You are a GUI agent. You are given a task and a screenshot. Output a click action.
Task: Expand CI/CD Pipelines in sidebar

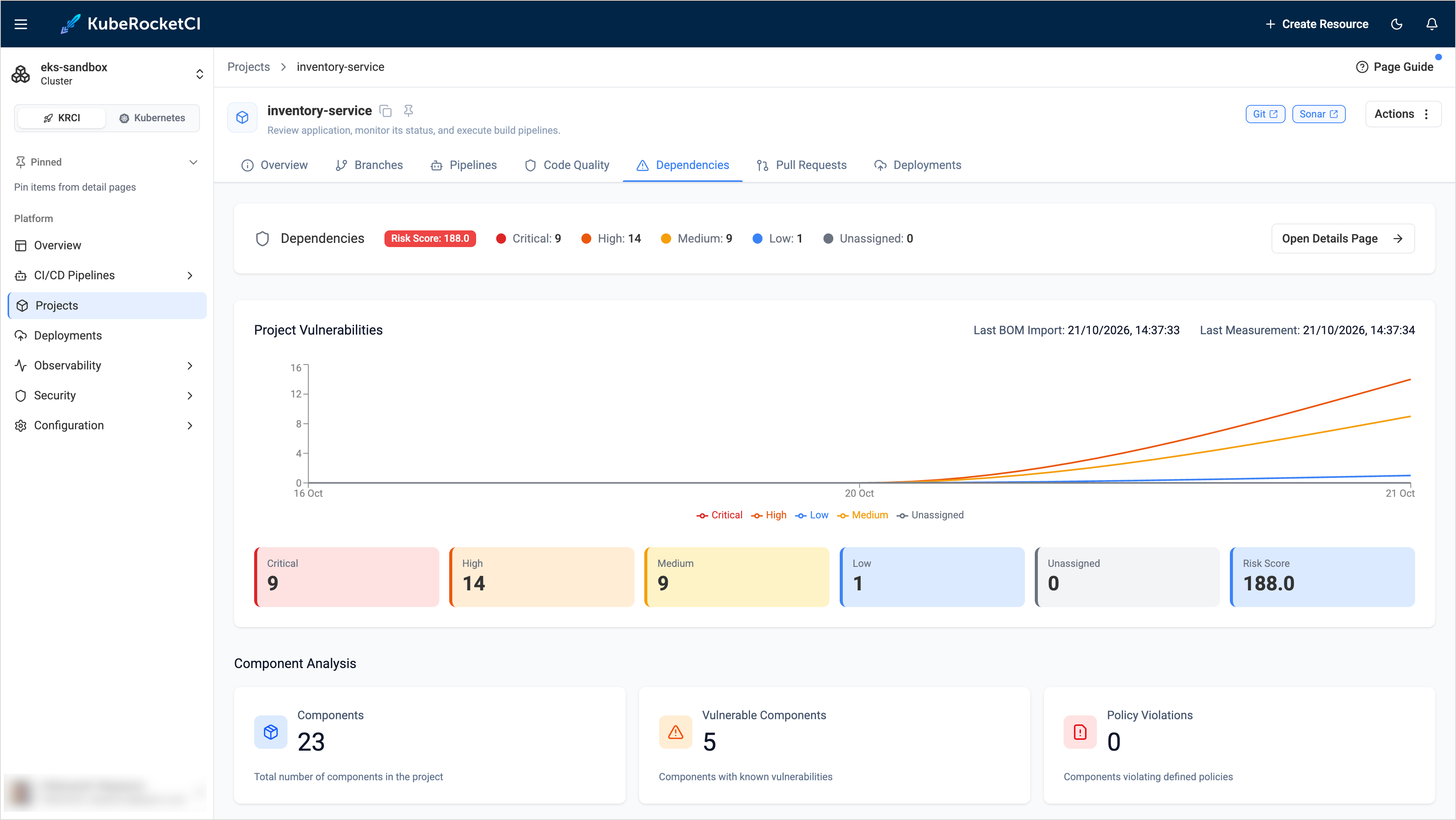coord(190,275)
